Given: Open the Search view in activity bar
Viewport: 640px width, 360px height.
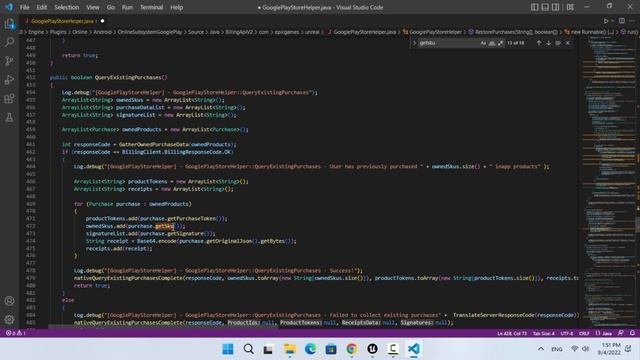Looking at the screenshot, I should 9,42.
